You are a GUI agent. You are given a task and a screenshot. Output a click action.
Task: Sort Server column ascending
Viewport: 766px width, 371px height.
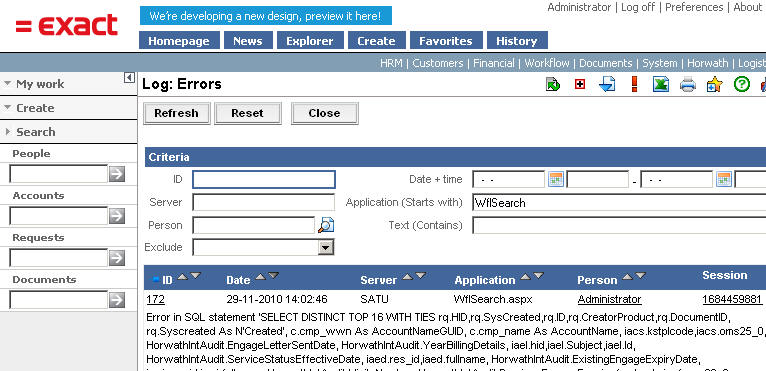[407, 276]
